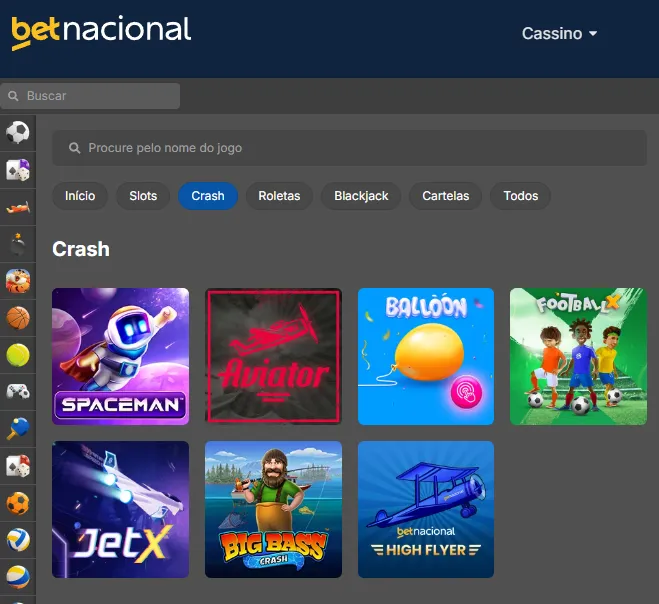659x604 pixels.
Task: Click the magnifier icon in Buscar field
Action: point(13,96)
